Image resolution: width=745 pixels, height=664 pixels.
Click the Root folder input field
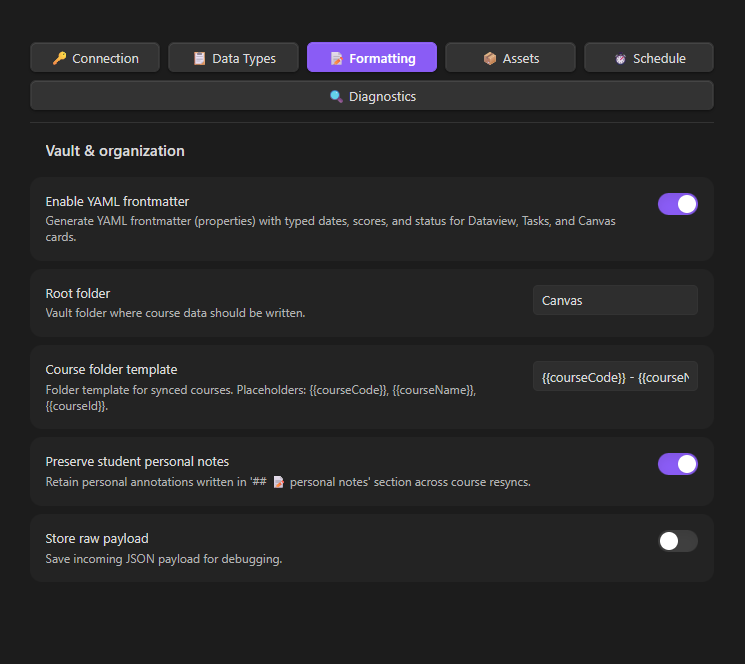615,300
